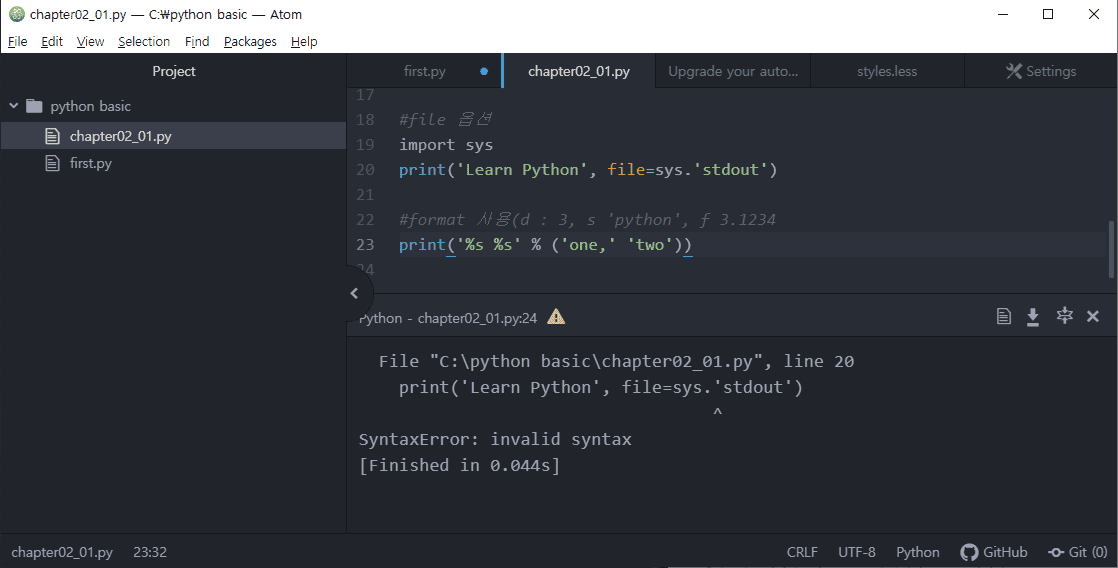Open the Edit menu
The height and width of the screenshot is (568, 1118).
(x=51, y=41)
